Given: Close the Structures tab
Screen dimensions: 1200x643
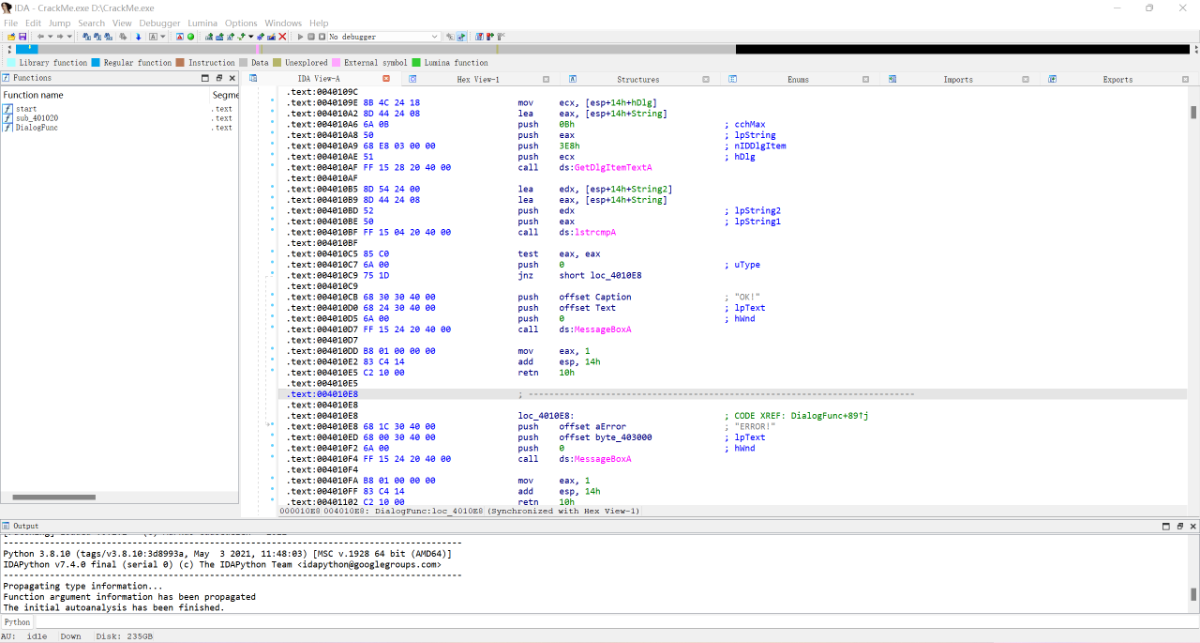Looking at the screenshot, I should 705,79.
